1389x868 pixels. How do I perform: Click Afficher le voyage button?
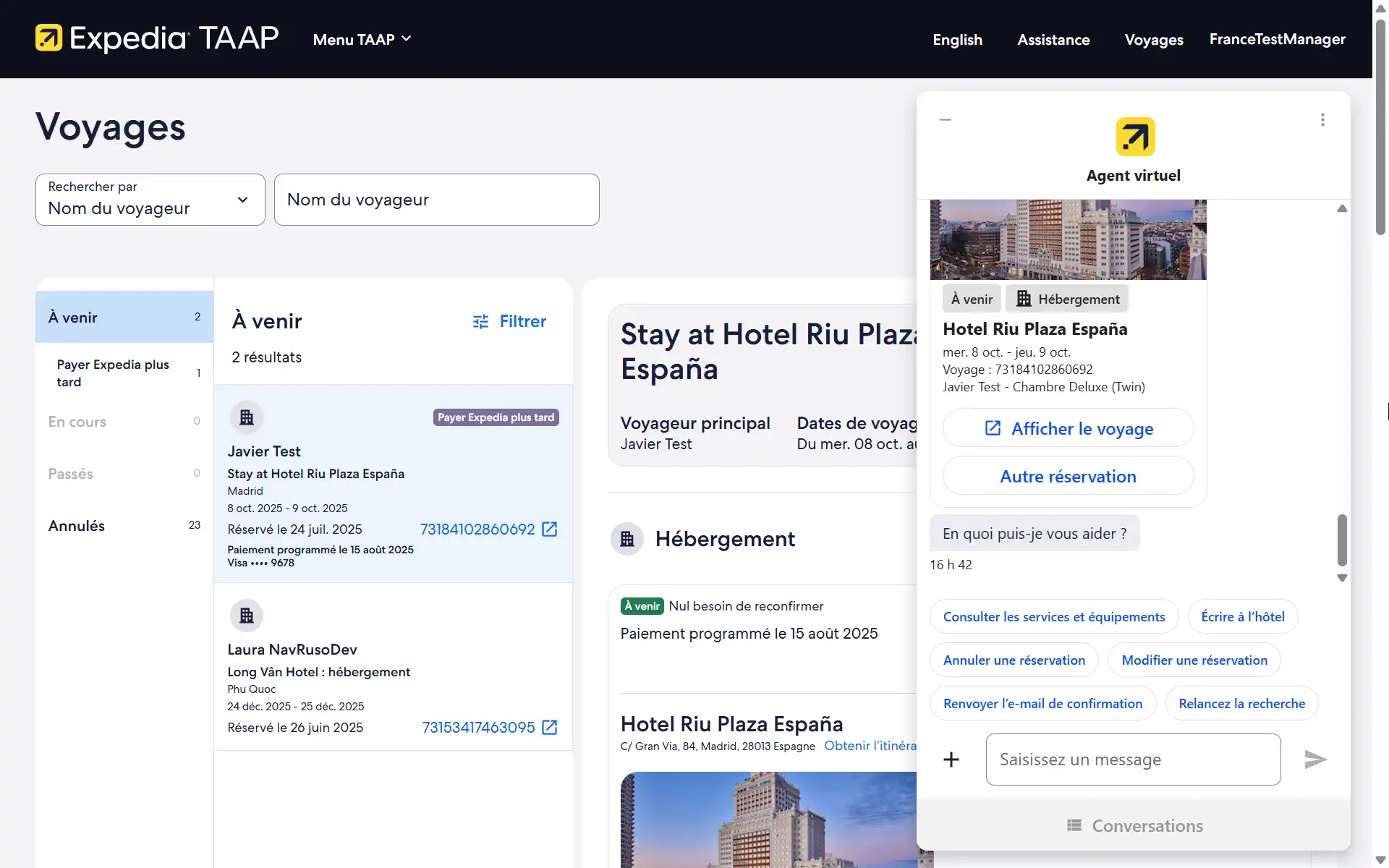pos(1068,428)
